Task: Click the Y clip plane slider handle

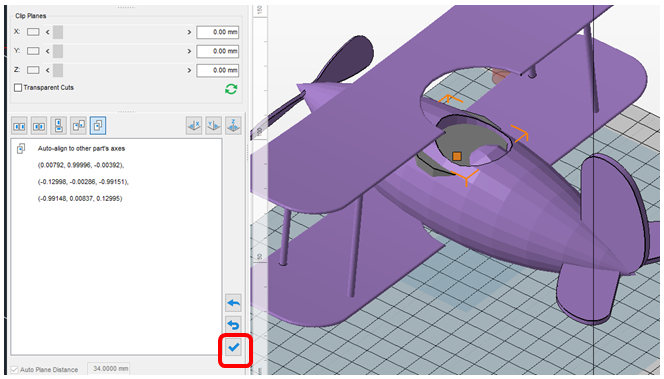Action: point(58,51)
